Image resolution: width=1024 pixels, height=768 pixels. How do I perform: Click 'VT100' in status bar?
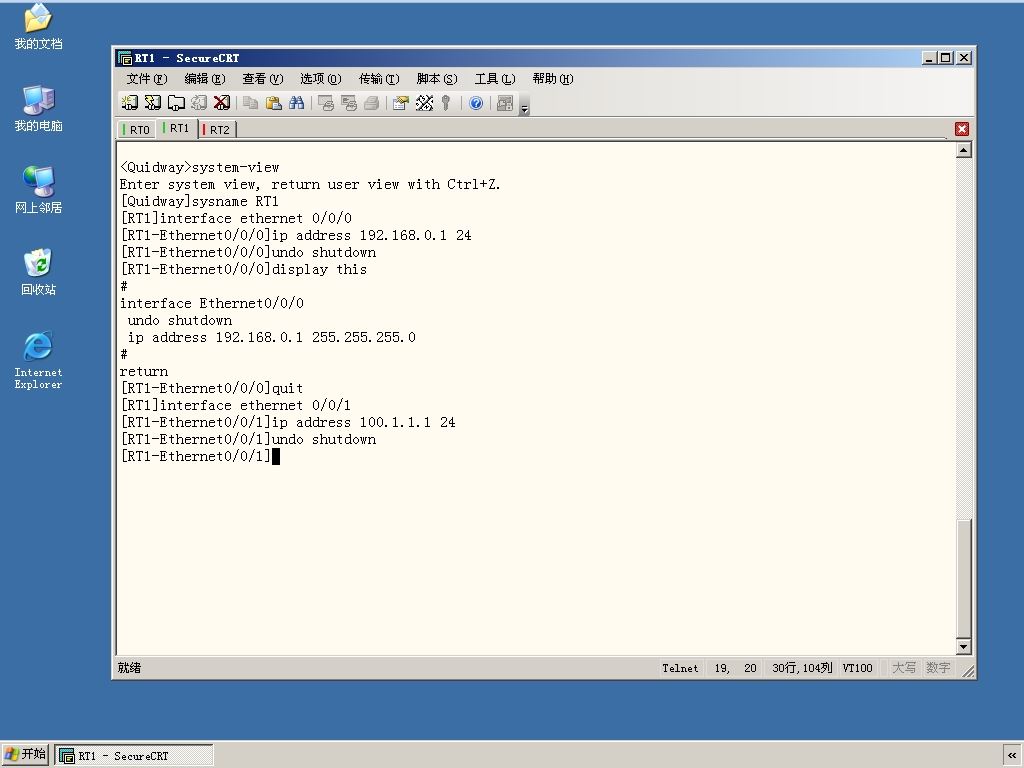coord(857,668)
